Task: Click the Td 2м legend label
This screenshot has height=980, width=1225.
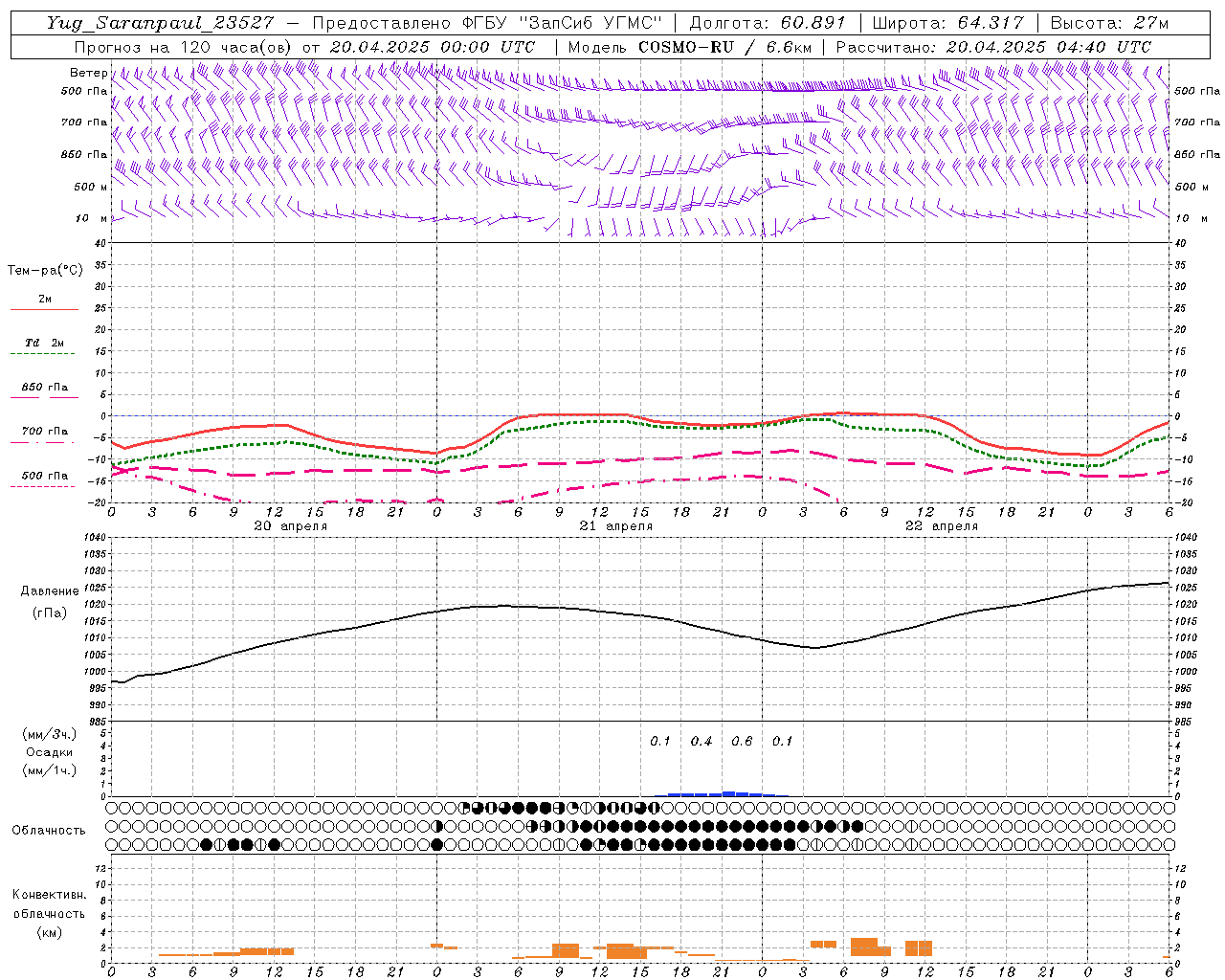Action: 44,343
